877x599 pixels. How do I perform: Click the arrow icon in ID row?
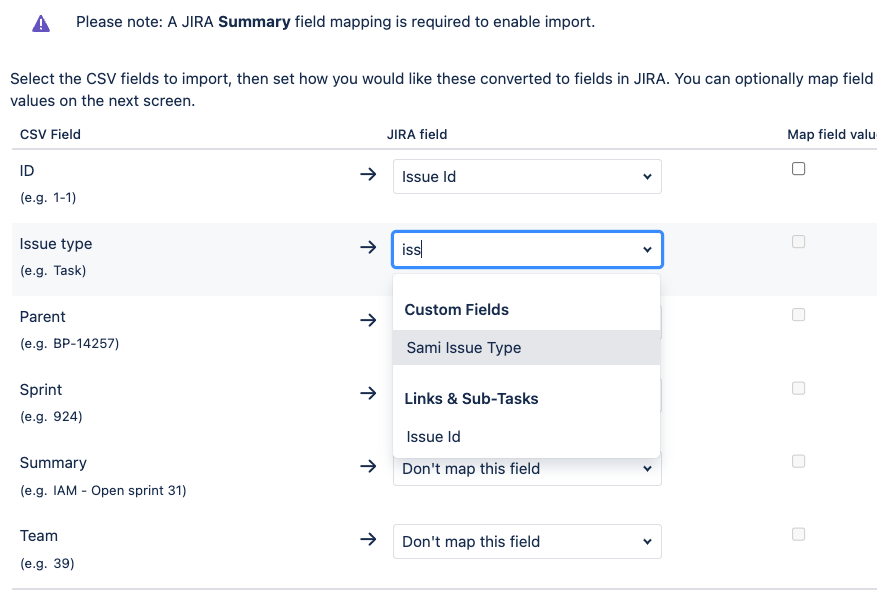(x=368, y=174)
